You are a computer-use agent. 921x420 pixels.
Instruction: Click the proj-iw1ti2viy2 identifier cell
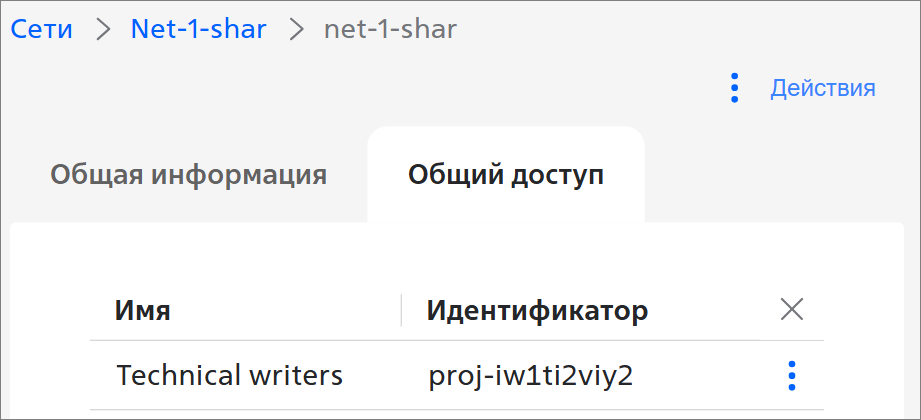[531, 376]
